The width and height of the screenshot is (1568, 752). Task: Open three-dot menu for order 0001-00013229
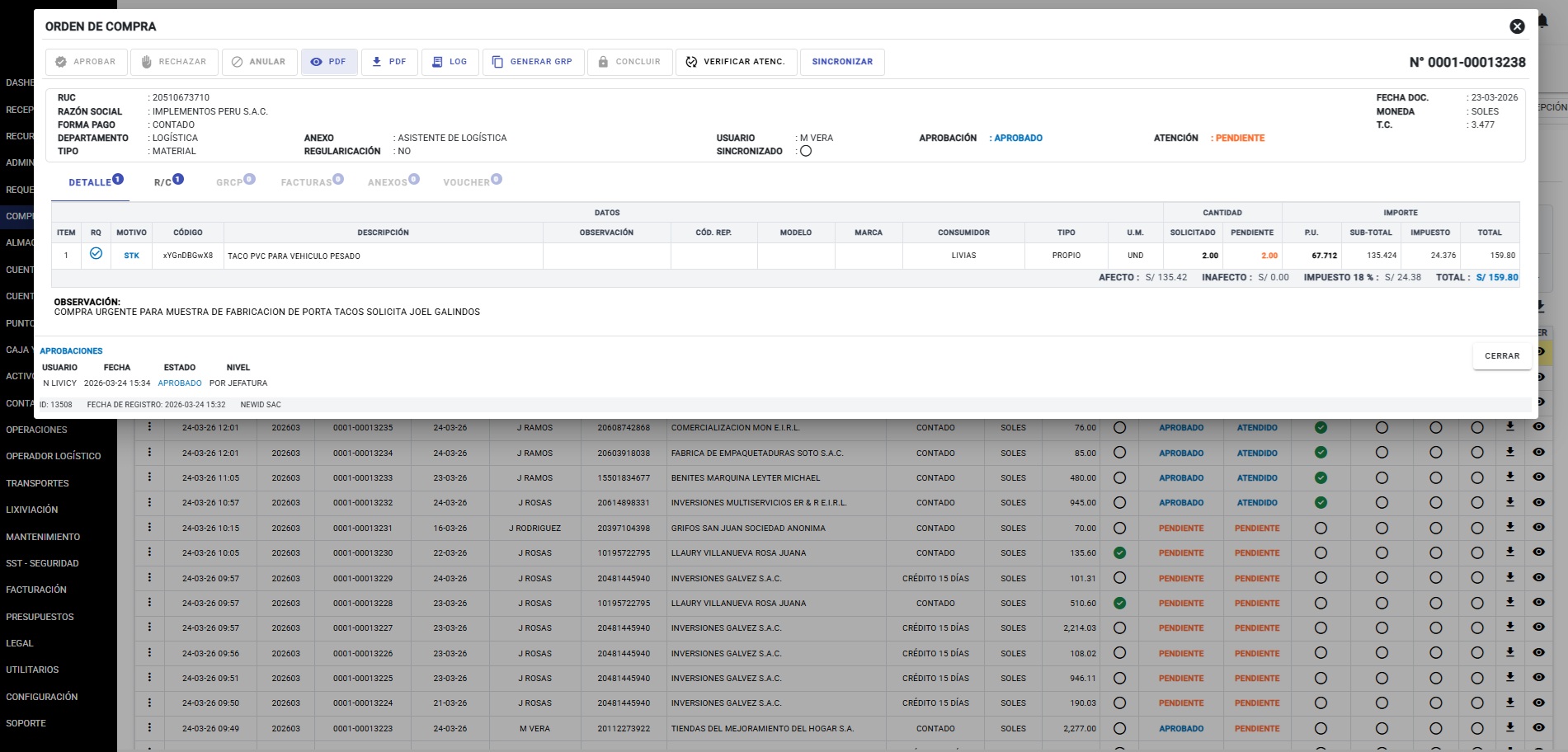click(x=149, y=578)
